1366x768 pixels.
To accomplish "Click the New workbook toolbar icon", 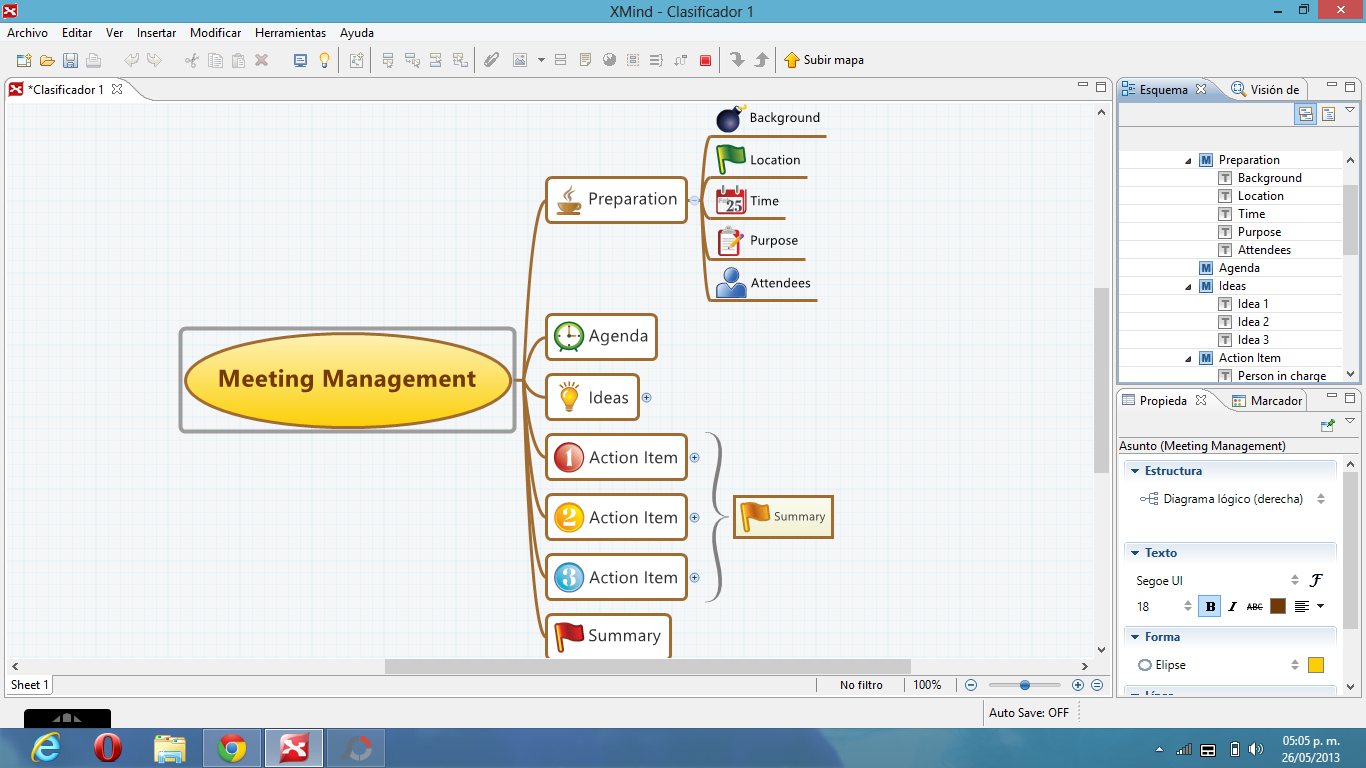I will (24, 60).
